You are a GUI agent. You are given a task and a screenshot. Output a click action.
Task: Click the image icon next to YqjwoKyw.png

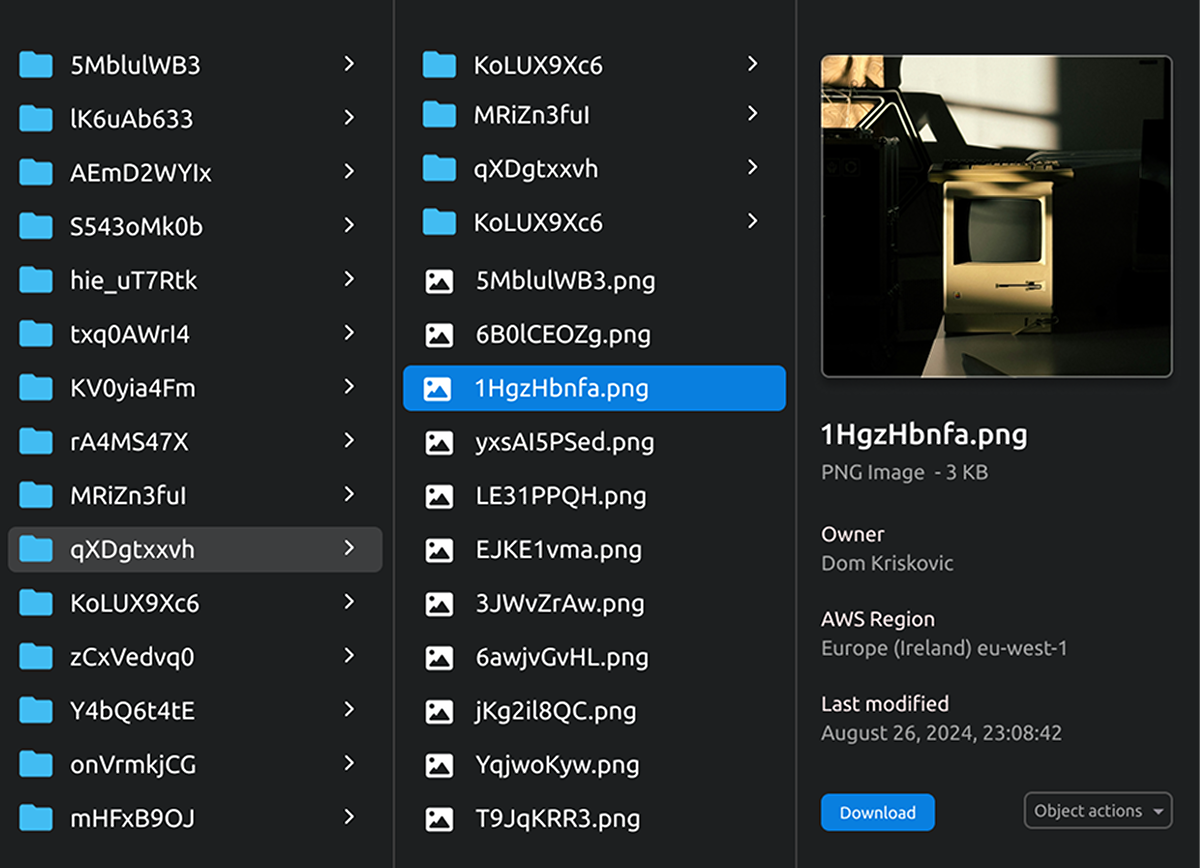click(439, 765)
